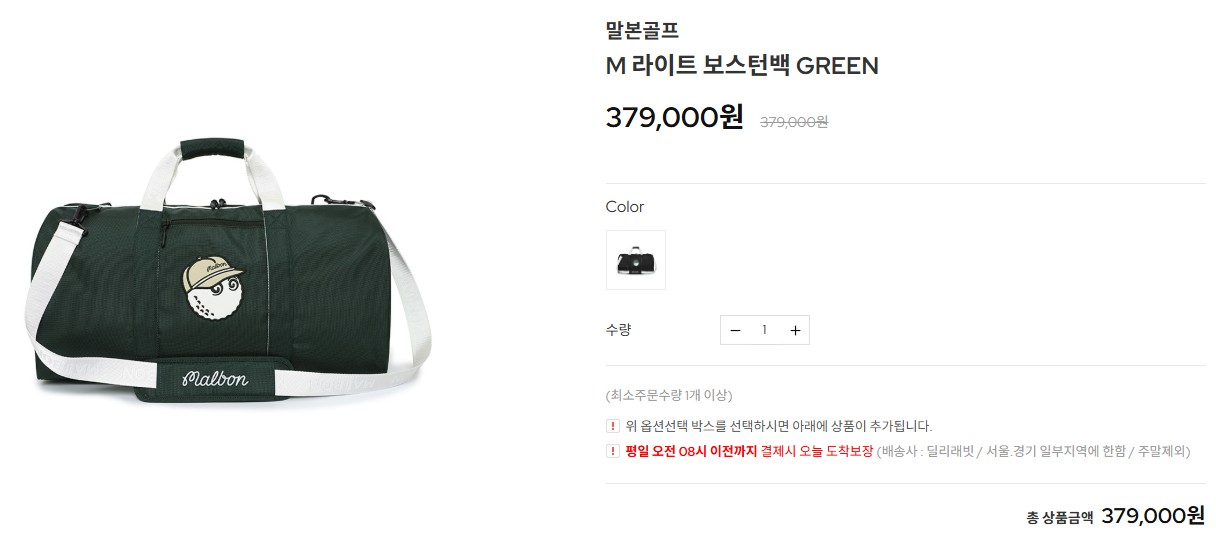Click the golf ball character patch
The width and height of the screenshot is (1216, 544).
click(214, 287)
